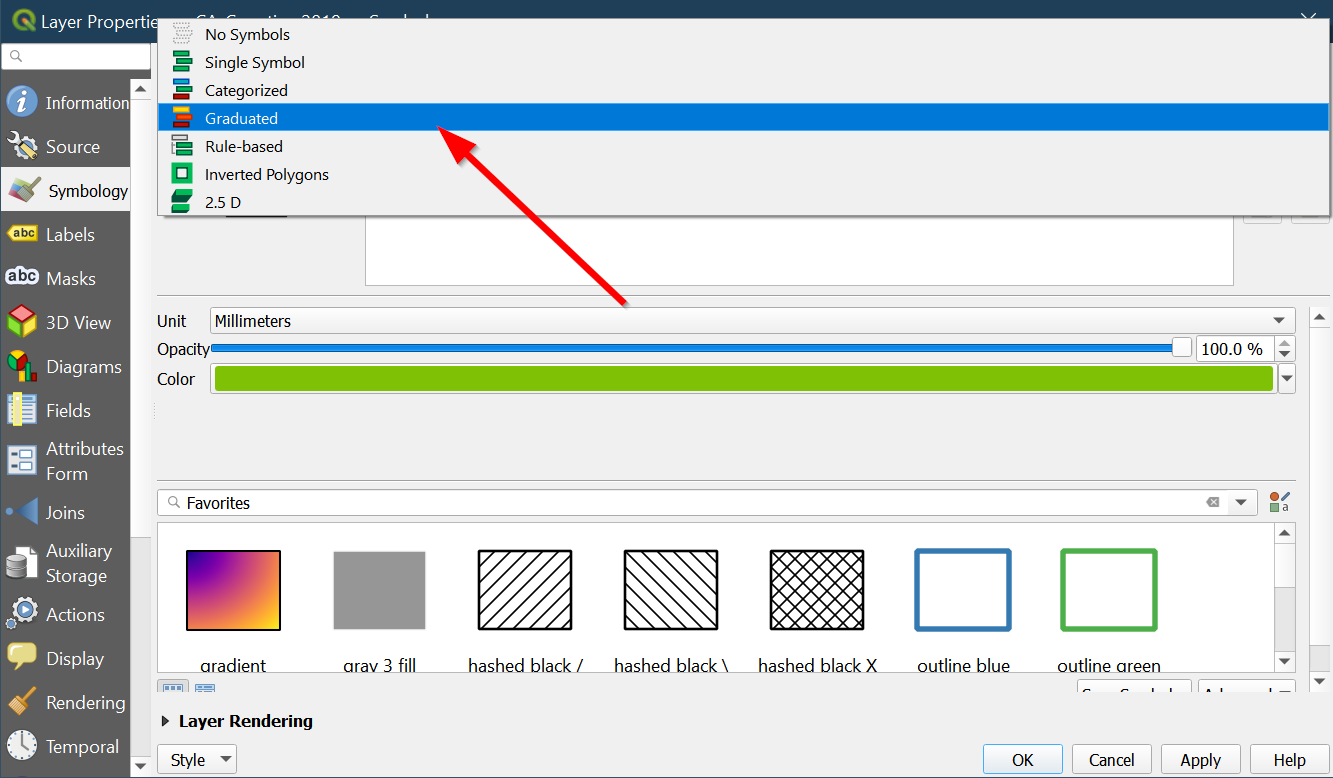Click the Opacity slider handle
The image size is (1333, 778).
coord(1182,348)
